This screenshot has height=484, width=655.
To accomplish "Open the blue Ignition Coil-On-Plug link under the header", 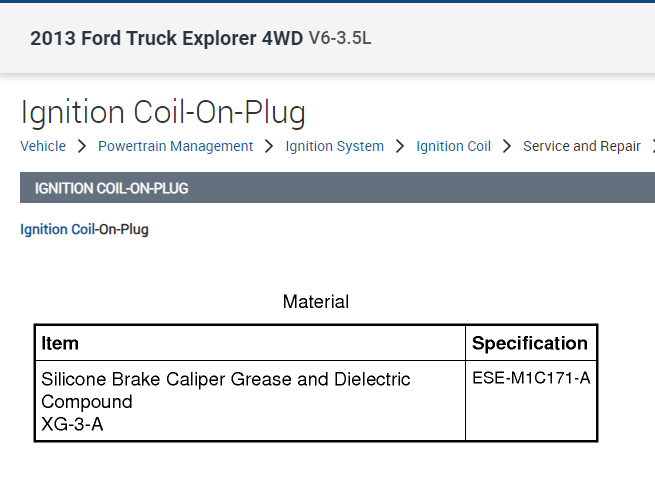I will click(x=84, y=229).
